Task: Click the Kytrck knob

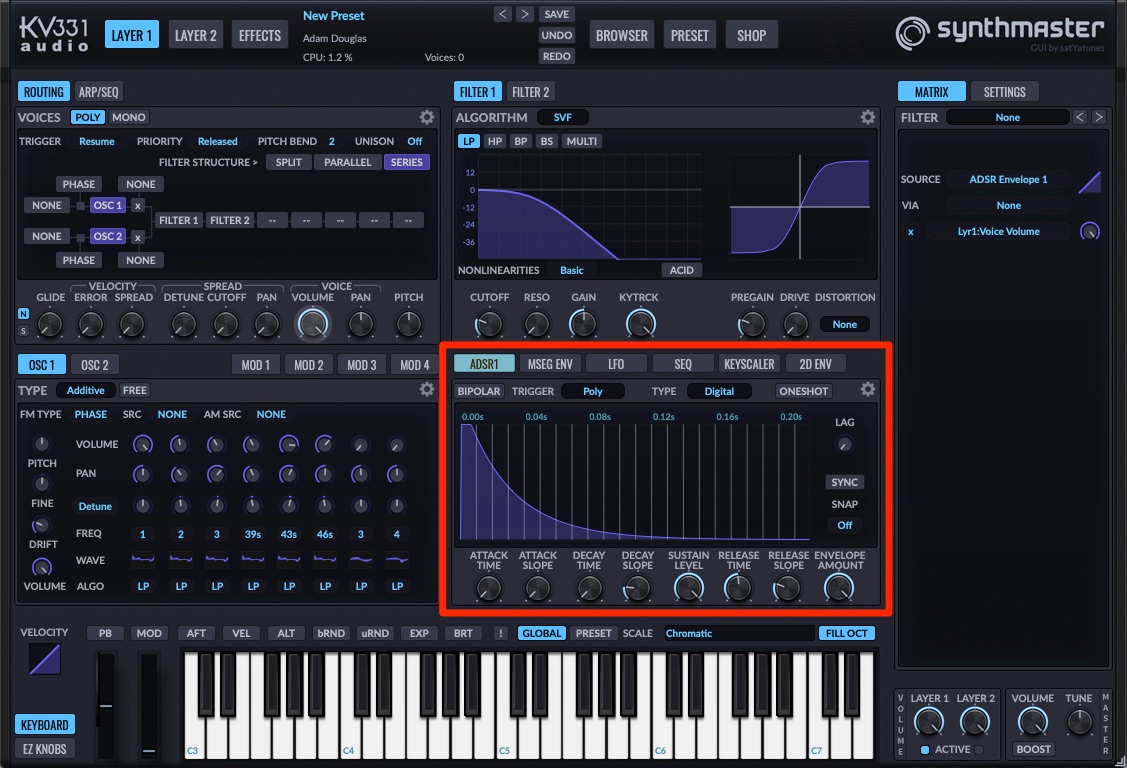Action: (640, 324)
